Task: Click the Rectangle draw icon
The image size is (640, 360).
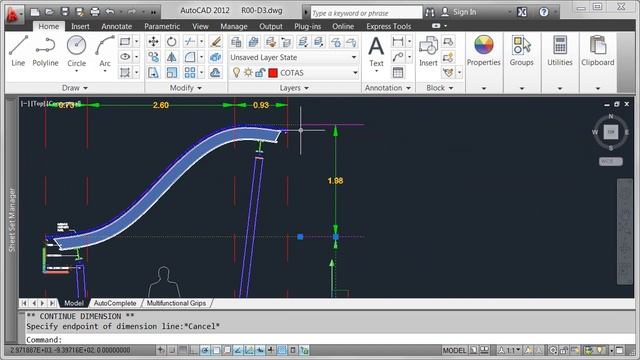Action: [125, 41]
